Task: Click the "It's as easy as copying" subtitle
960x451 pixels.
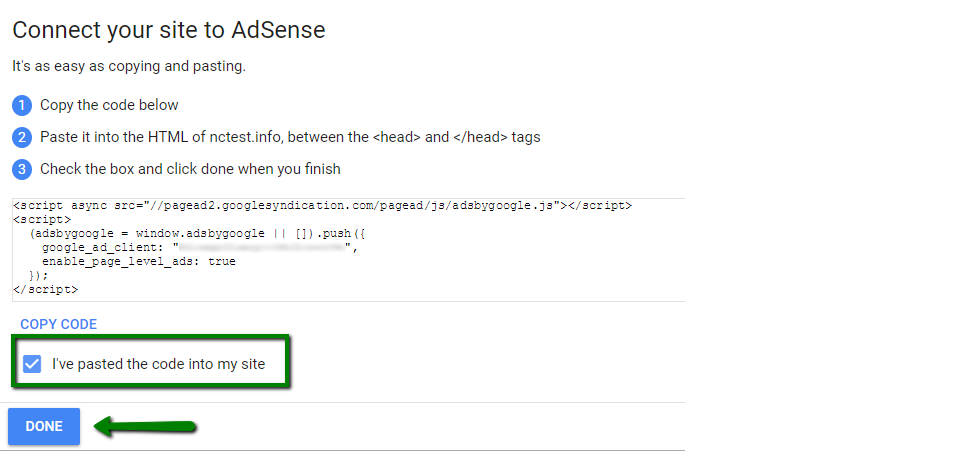Action: 129,66
